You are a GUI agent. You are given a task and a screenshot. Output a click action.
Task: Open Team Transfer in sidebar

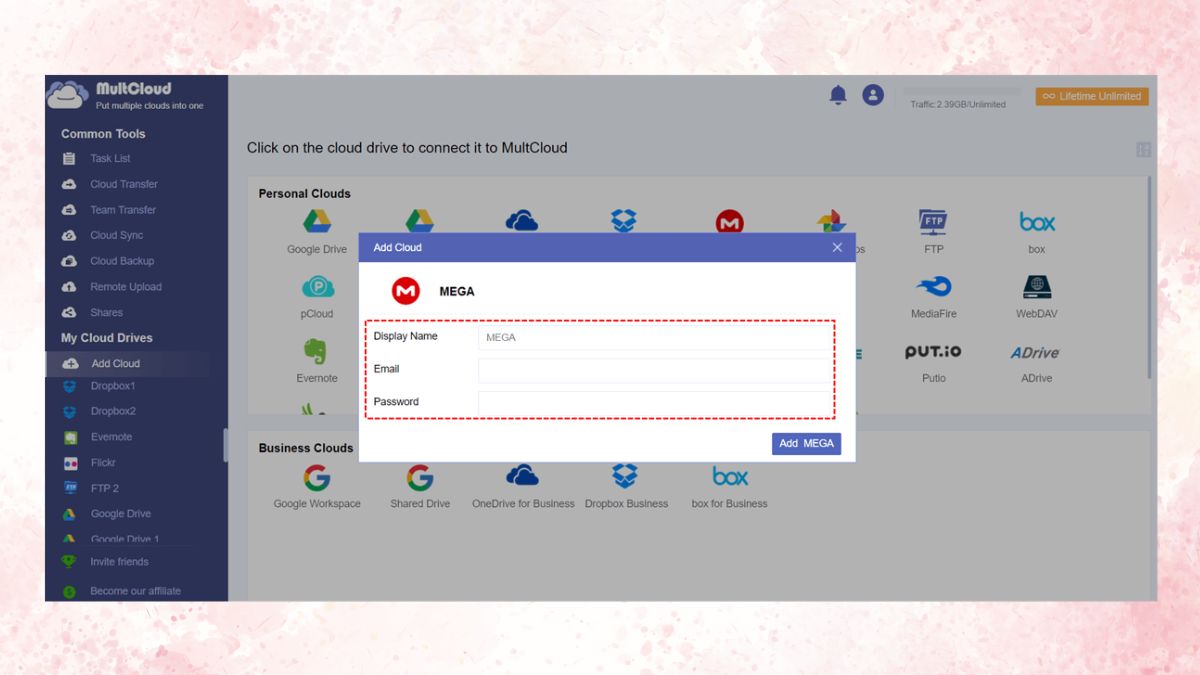pyautogui.click(x=123, y=210)
